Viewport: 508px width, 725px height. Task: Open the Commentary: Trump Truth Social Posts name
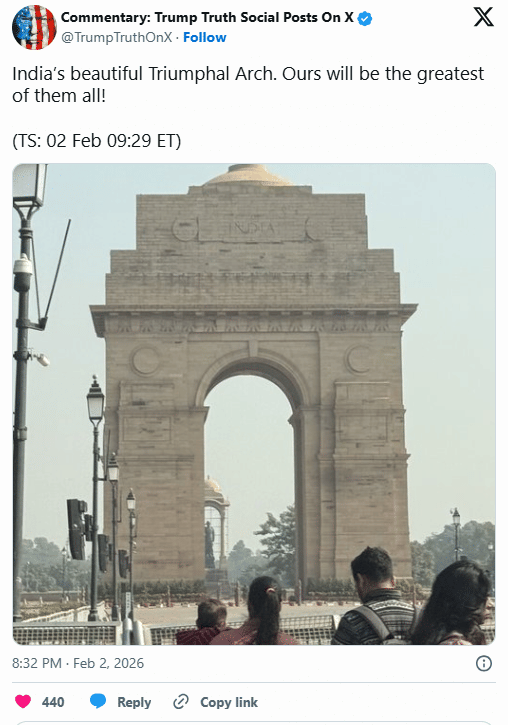point(207,18)
